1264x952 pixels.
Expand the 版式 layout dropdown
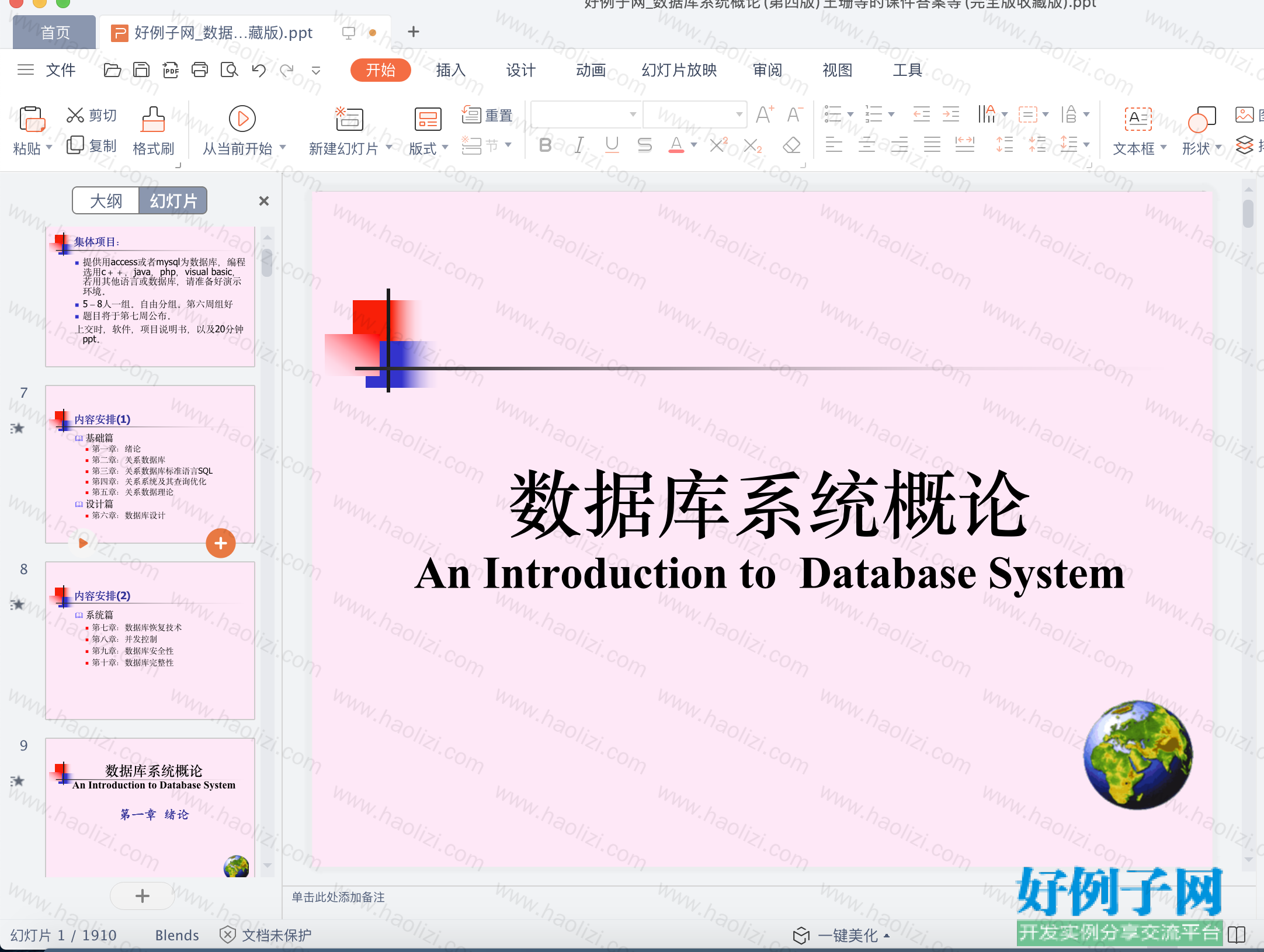click(x=445, y=147)
